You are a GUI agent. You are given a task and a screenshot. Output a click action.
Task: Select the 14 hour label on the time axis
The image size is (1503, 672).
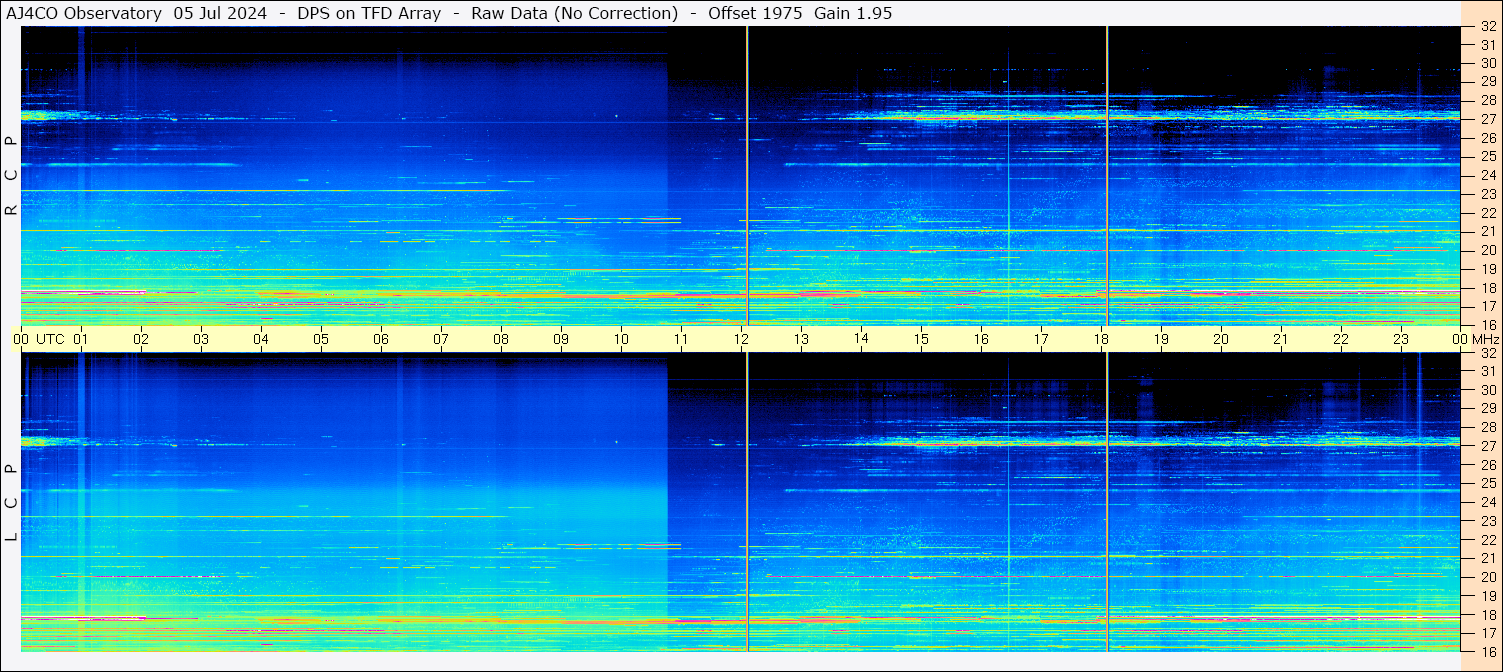(861, 339)
